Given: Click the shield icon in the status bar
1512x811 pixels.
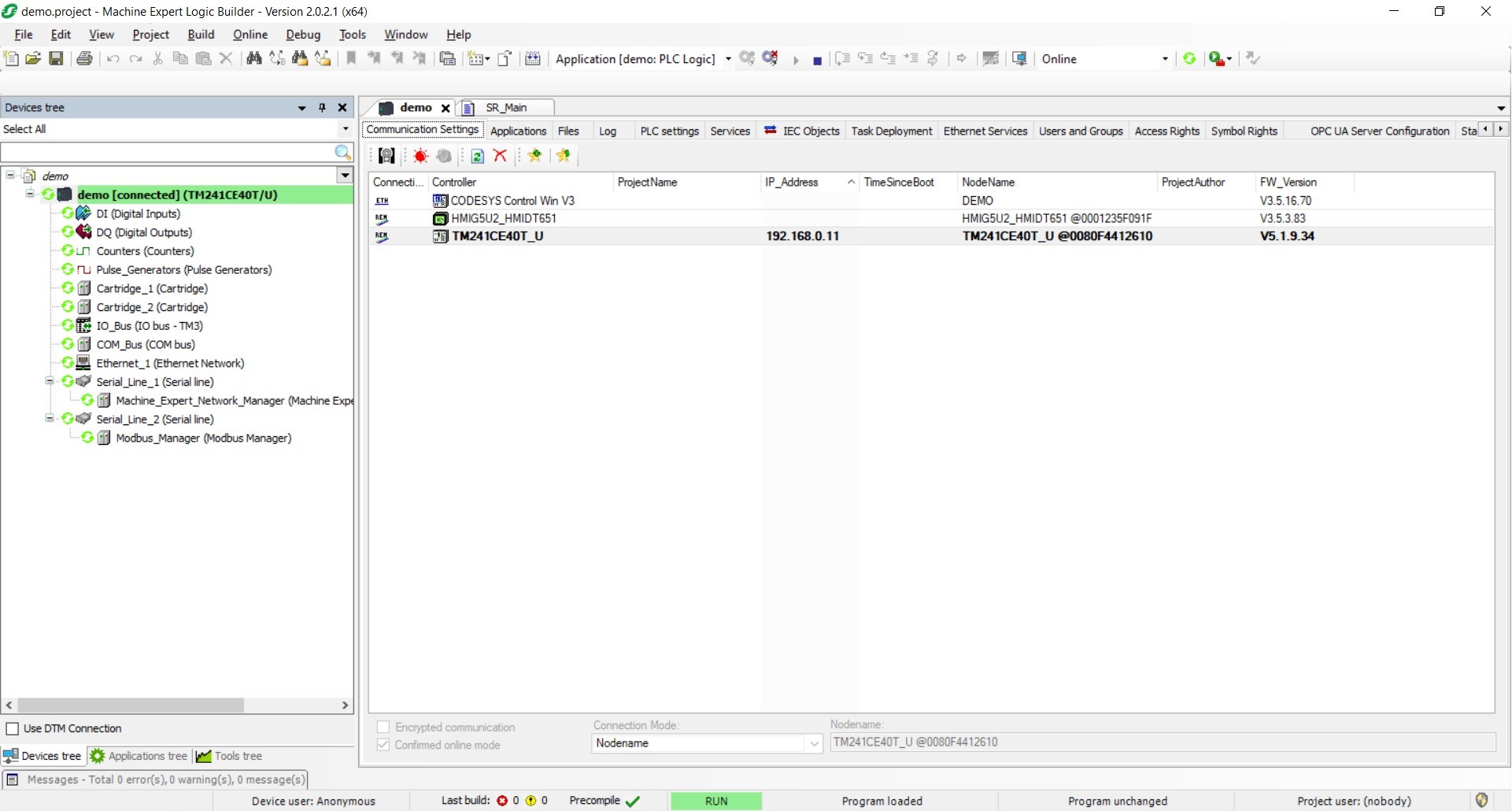Looking at the screenshot, I should [1482, 800].
